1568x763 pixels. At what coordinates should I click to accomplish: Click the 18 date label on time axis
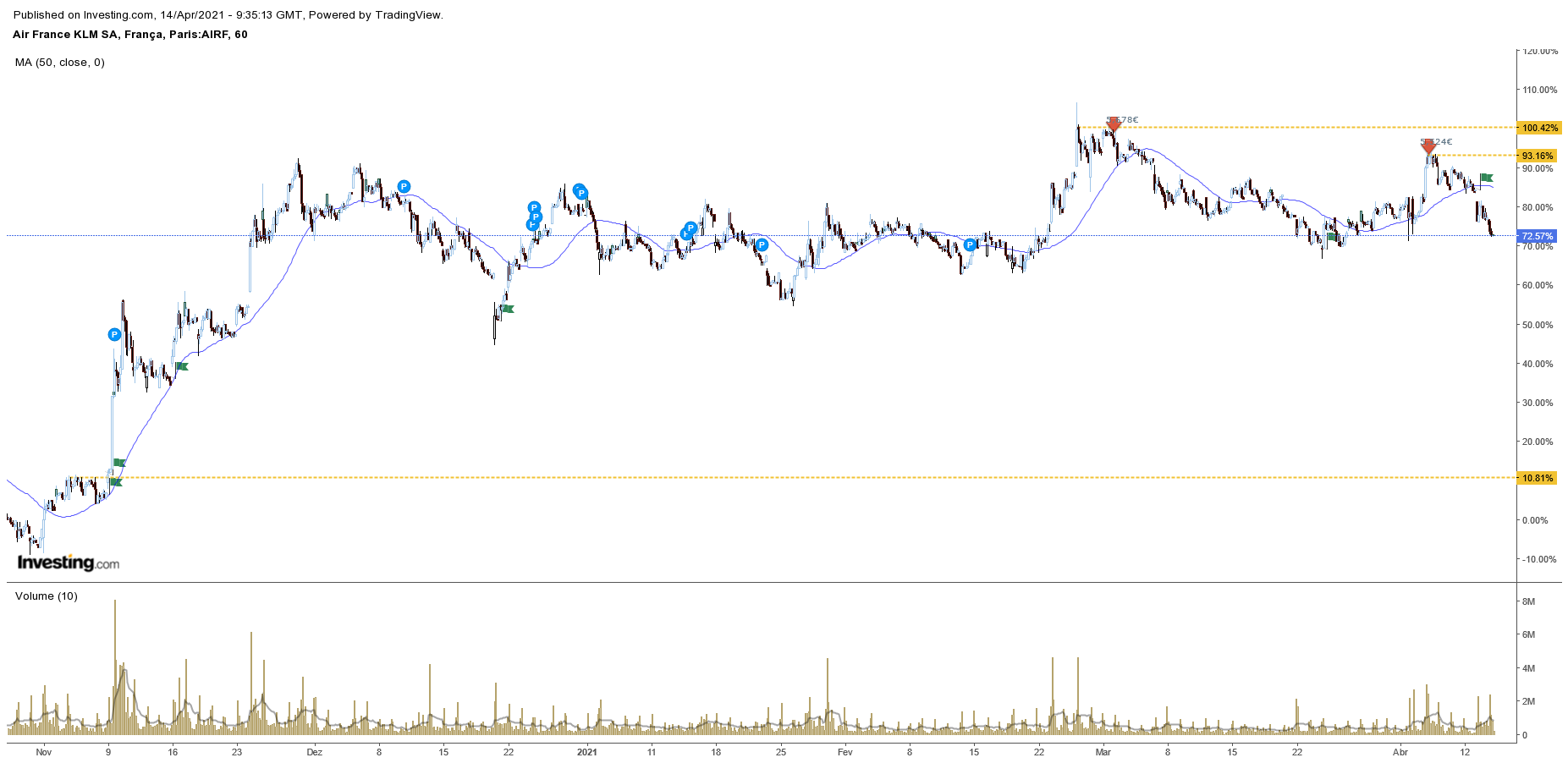[716, 751]
